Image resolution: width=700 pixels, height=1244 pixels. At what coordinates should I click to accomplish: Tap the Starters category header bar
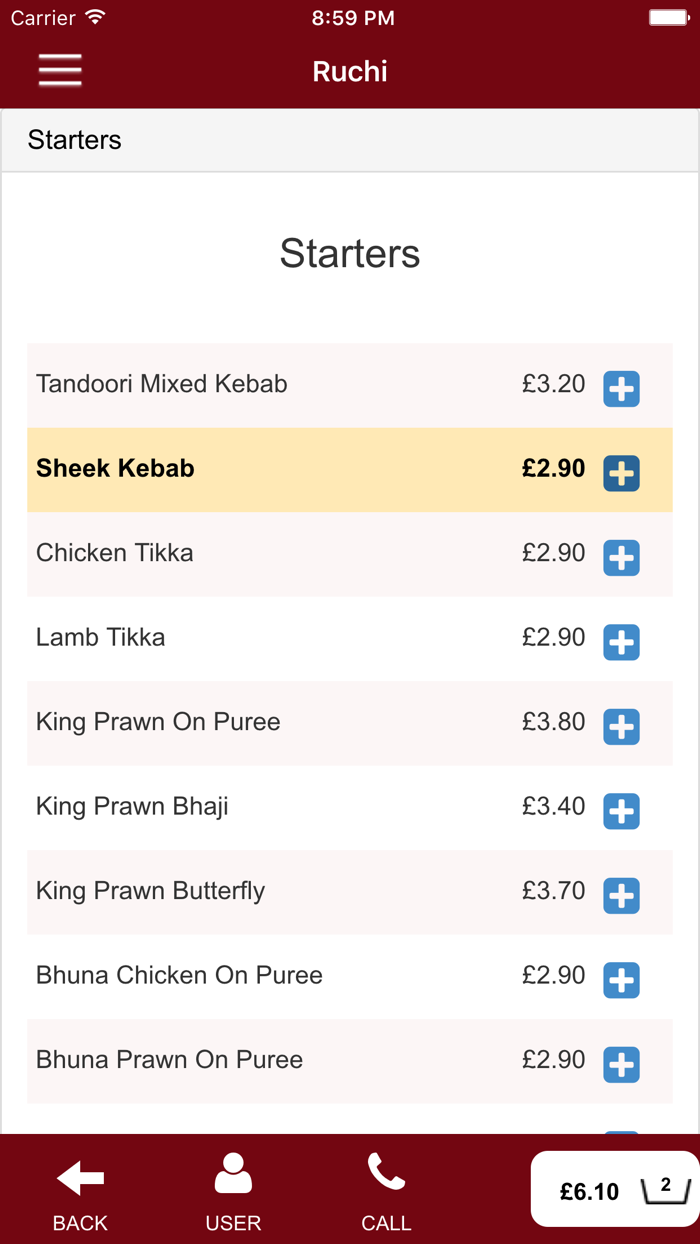click(350, 140)
